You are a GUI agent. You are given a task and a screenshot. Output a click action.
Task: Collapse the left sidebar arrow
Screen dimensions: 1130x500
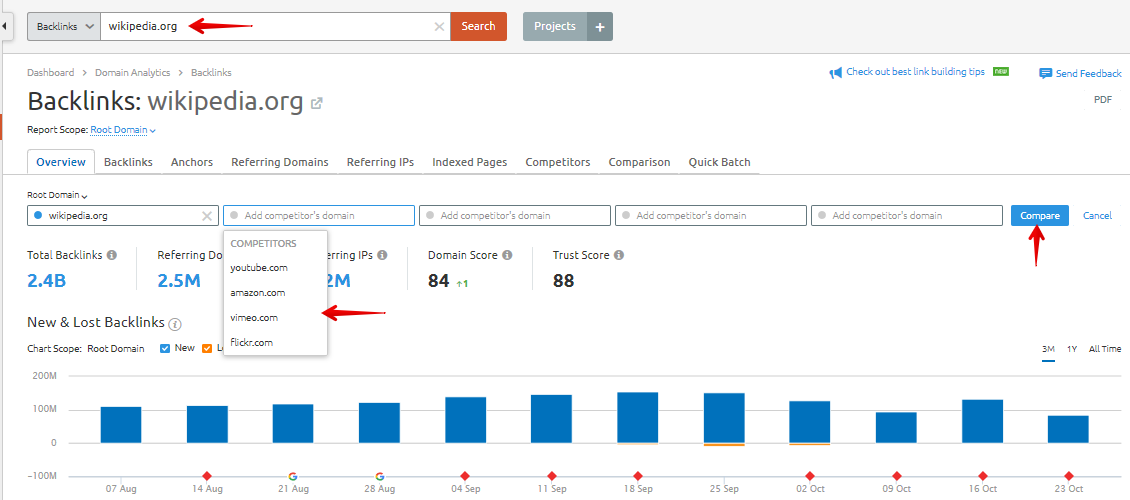pyautogui.click(x=5, y=26)
